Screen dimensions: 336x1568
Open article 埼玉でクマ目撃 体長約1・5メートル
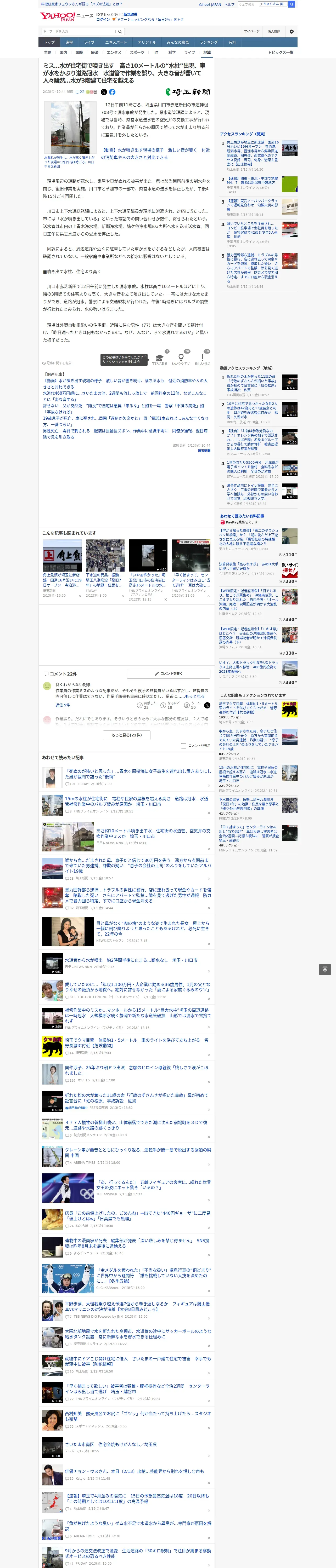[137, 1043]
